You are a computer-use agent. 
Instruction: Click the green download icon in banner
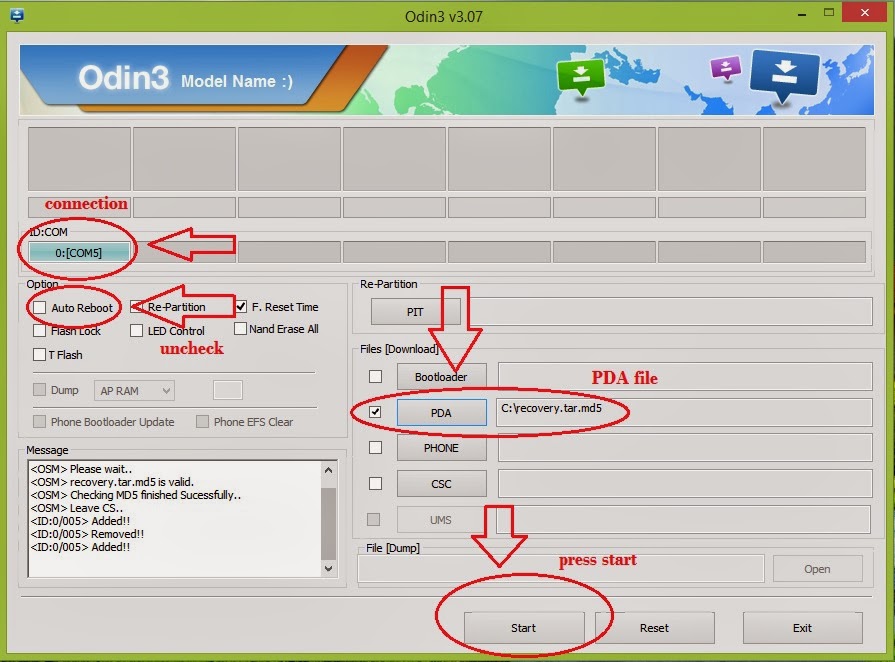pyautogui.click(x=580, y=77)
